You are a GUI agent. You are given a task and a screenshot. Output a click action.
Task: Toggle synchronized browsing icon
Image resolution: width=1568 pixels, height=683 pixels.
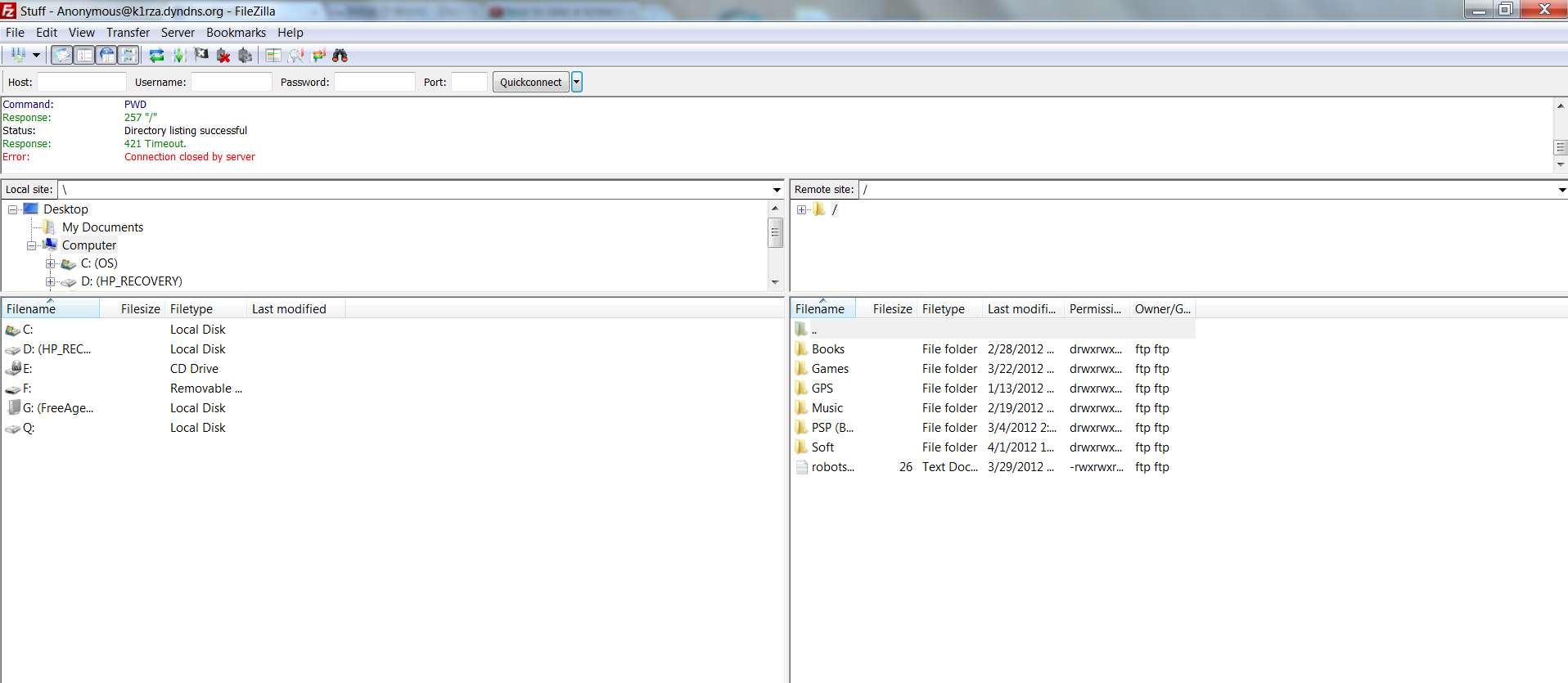tap(318, 55)
